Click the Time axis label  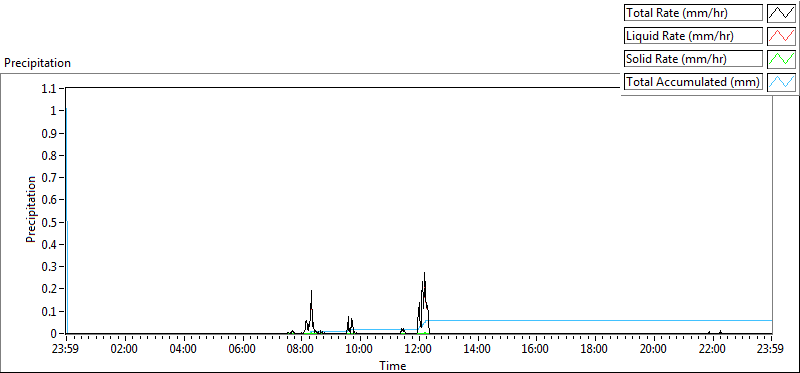coord(393,366)
